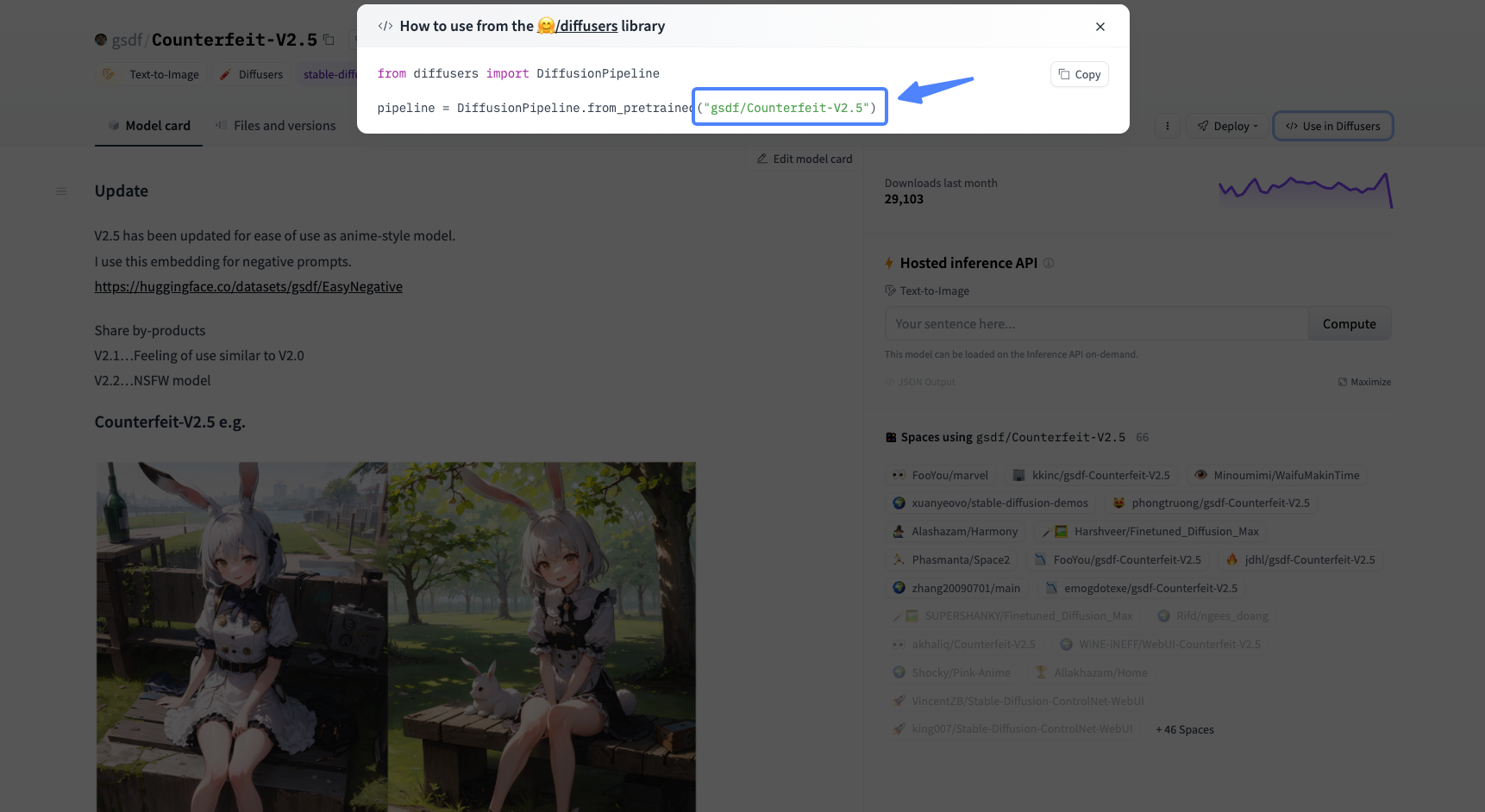The height and width of the screenshot is (812, 1485).
Task: Expand the Deploy dropdown
Action: [1227, 126]
